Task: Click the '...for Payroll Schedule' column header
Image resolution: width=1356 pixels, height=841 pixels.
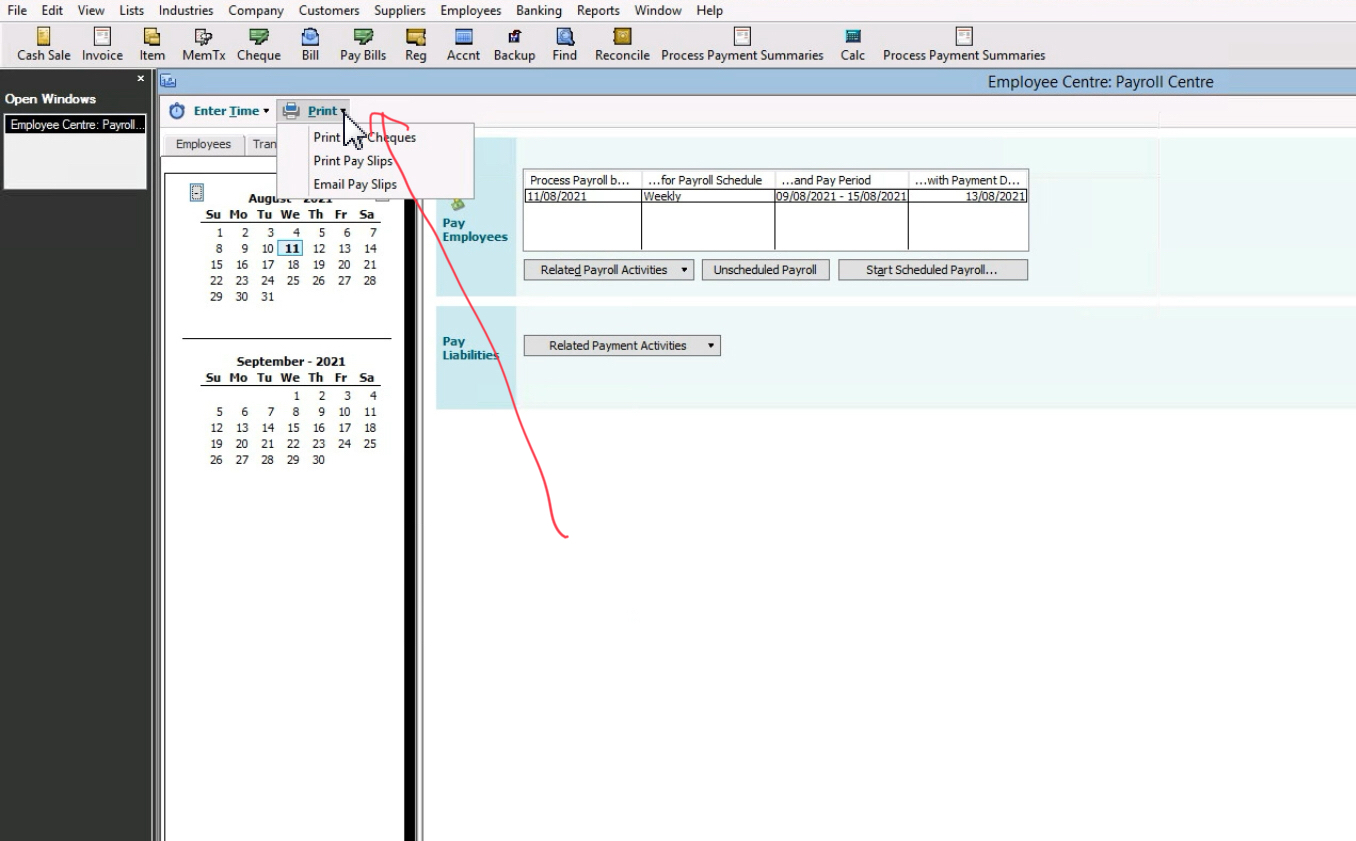Action: click(708, 180)
